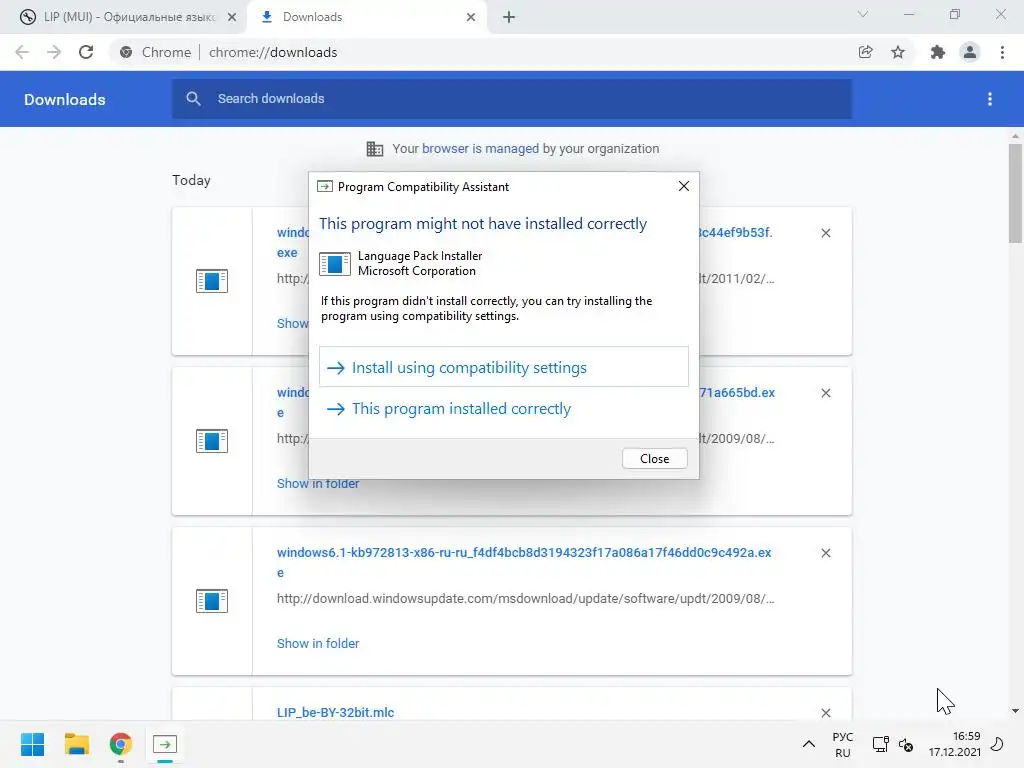Choose Install using compatibility settings
Image resolution: width=1024 pixels, height=768 pixels.
click(504, 367)
